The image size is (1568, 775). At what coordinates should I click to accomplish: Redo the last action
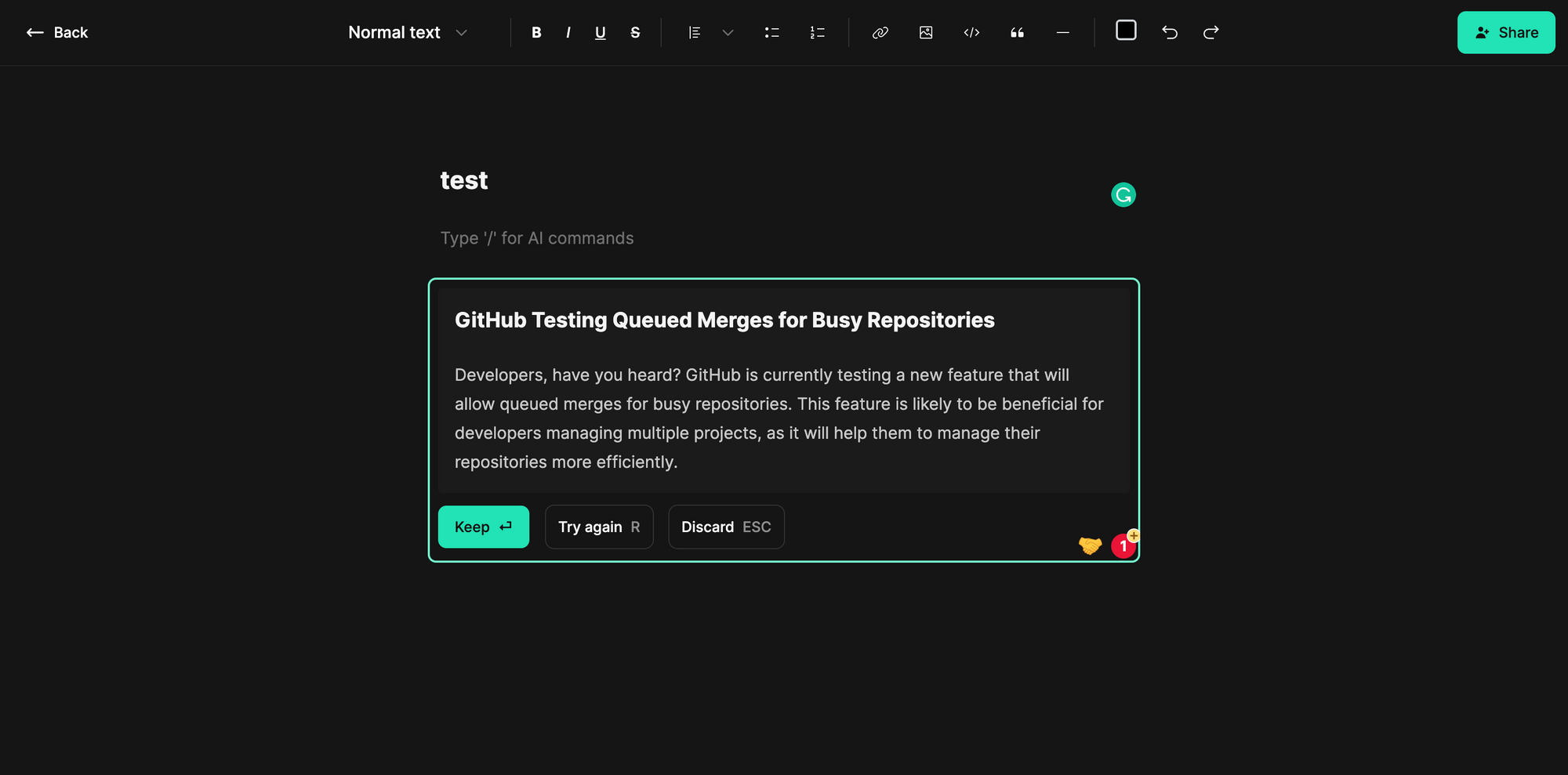[x=1210, y=32]
